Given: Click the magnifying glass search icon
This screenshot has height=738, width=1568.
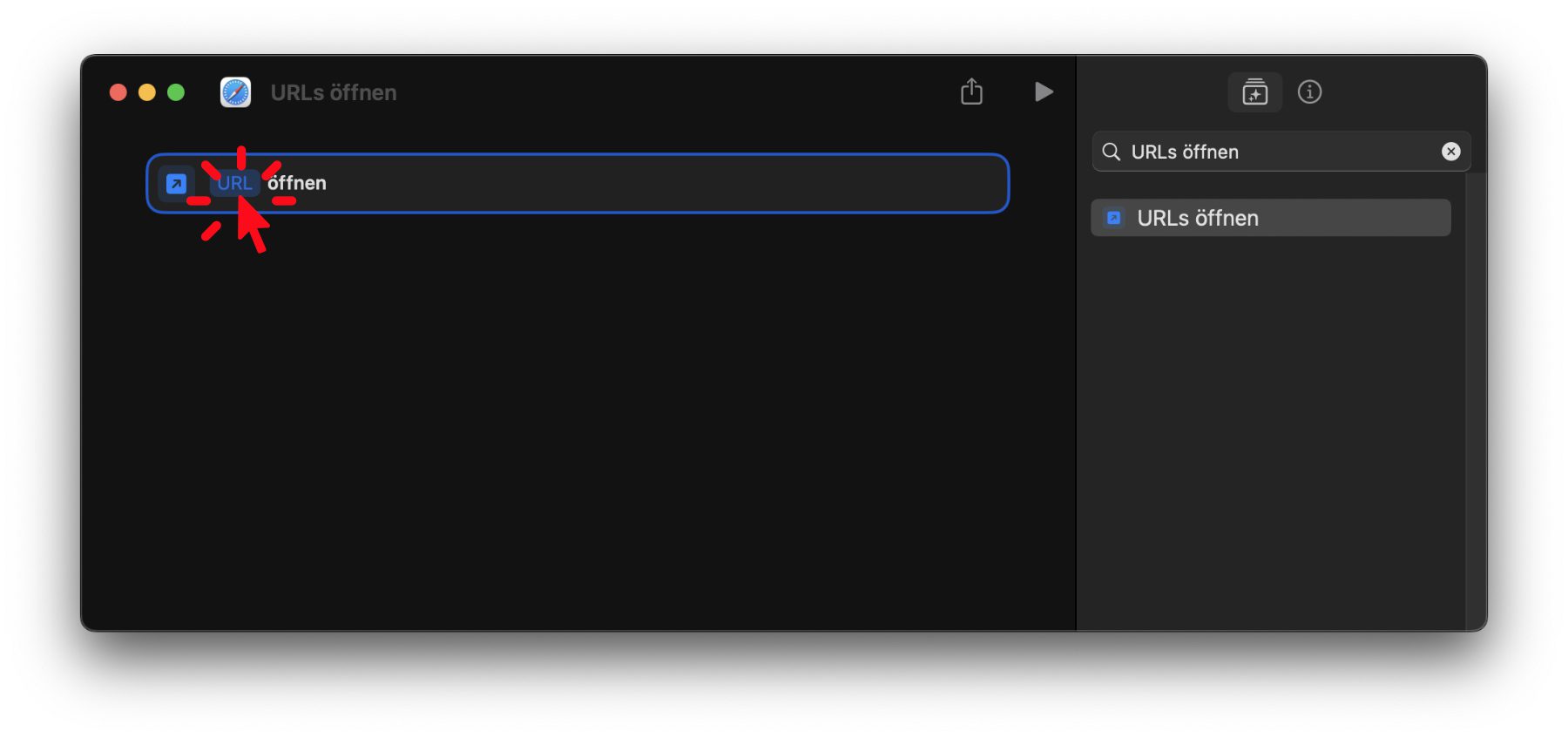Looking at the screenshot, I should click(x=1111, y=152).
